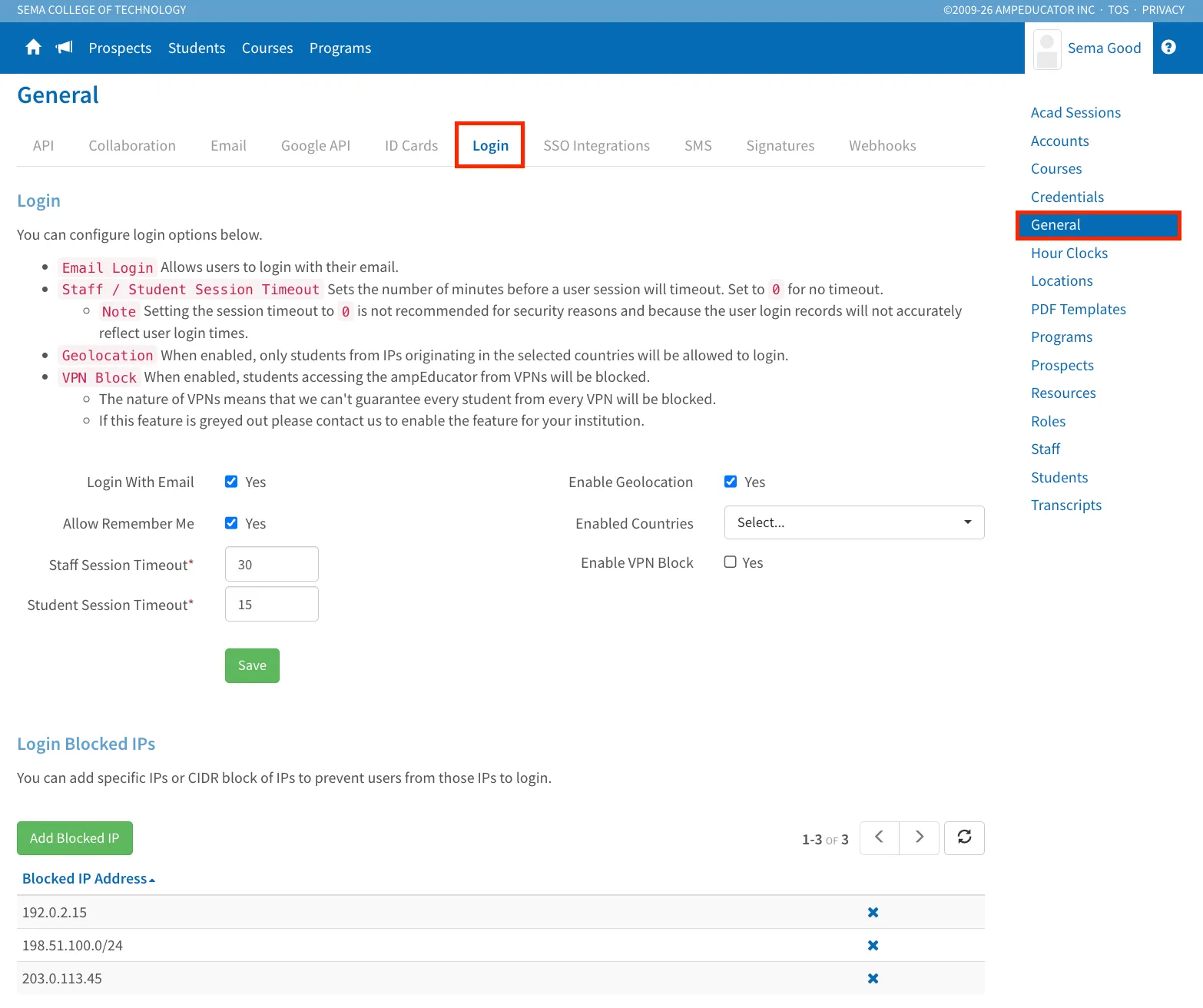
Task: Focus the Student Session Timeout field
Action: (272, 604)
